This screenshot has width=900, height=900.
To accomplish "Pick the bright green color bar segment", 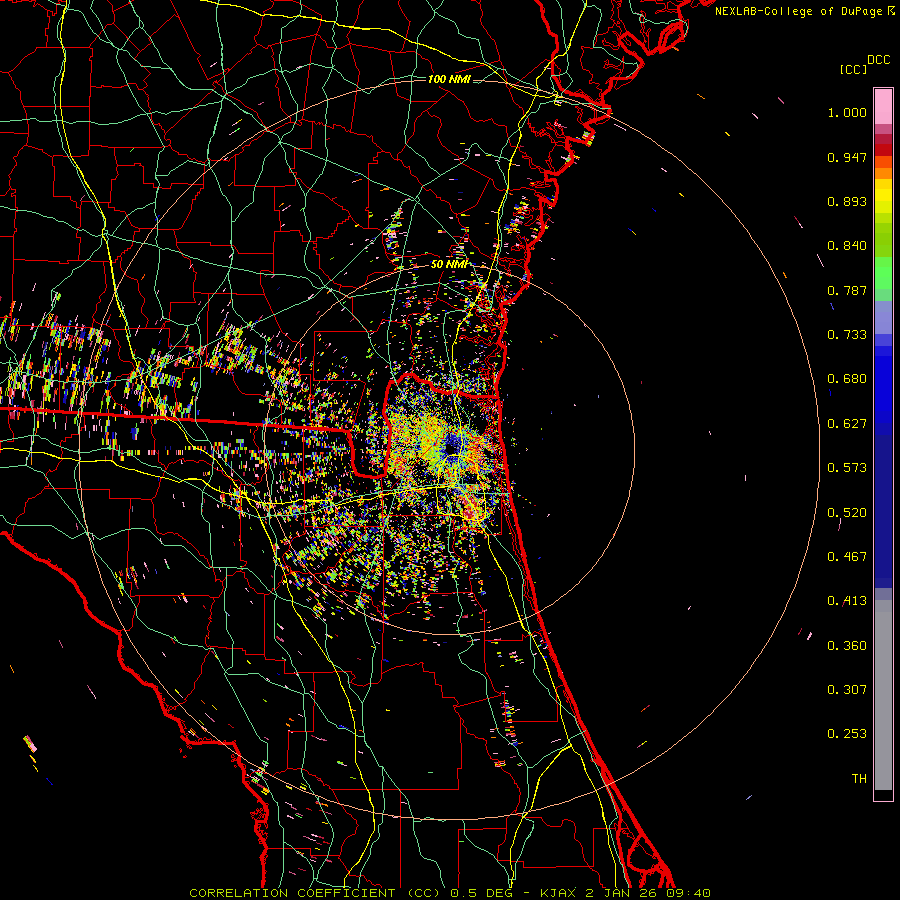I will (883, 273).
